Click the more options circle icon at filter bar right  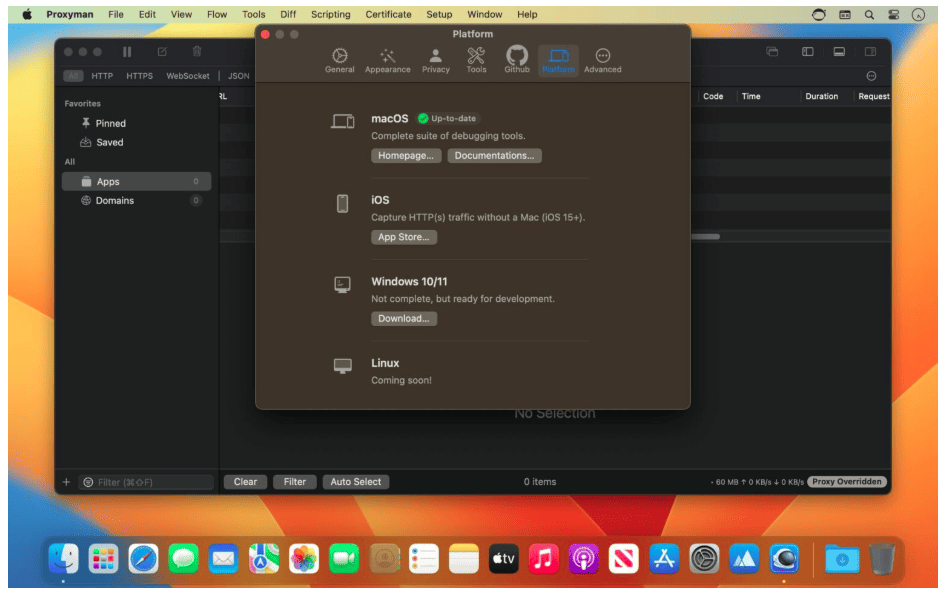[871, 76]
